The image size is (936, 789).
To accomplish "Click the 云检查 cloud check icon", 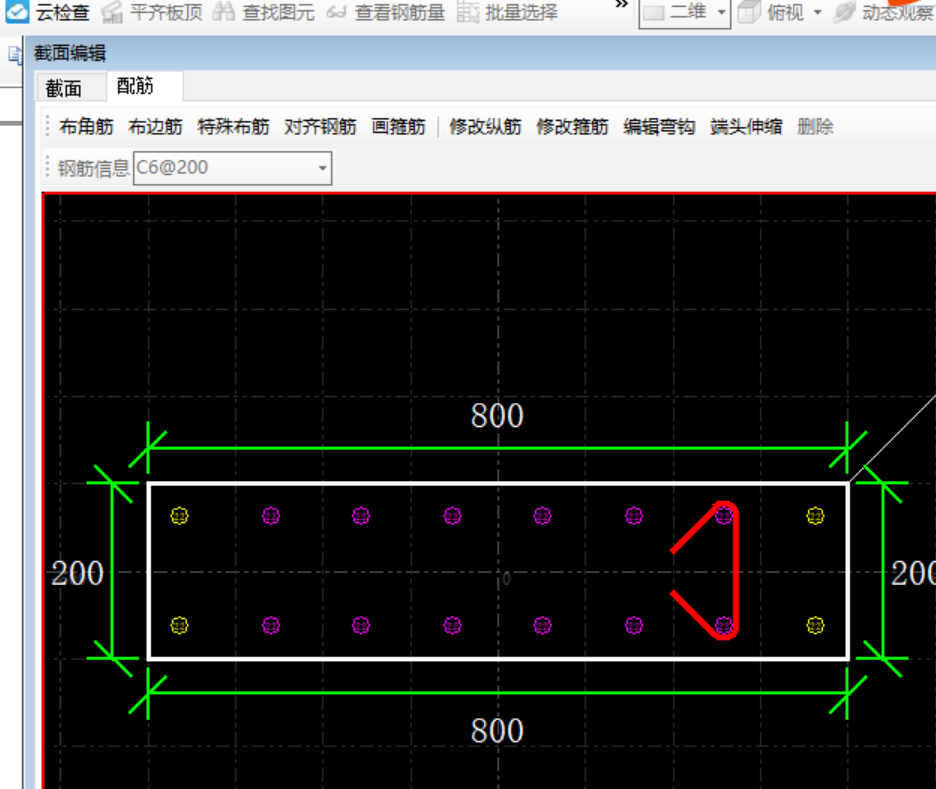I will [x=17, y=11].
